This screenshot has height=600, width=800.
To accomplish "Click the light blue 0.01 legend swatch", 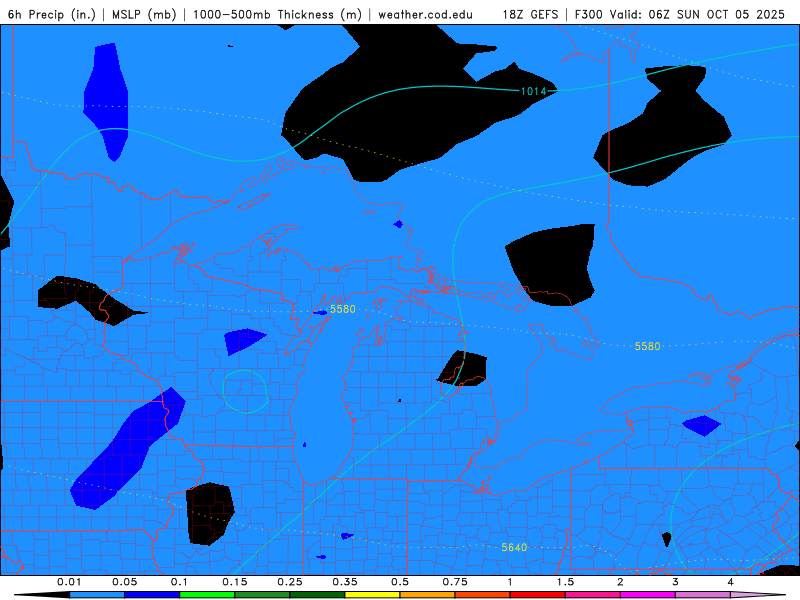I will tap(97, 595).
